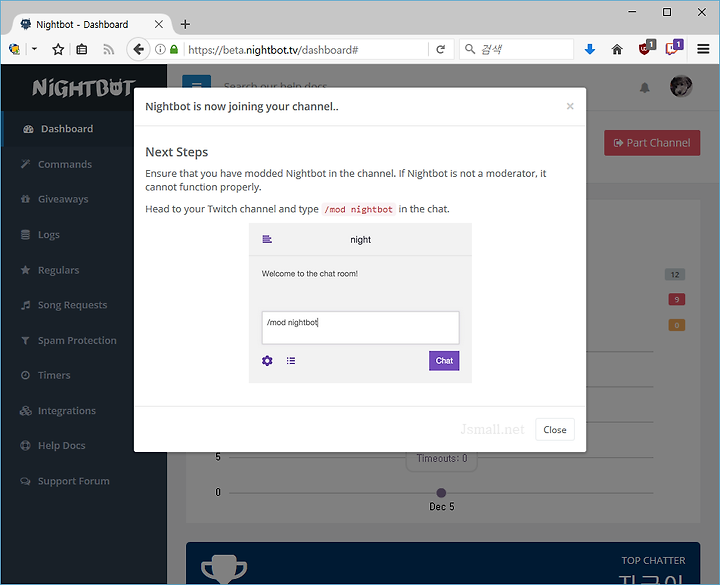This screenshot has width=720, height=585.
Task: Click the Close button in modal footer
Action: click(555, 429)
